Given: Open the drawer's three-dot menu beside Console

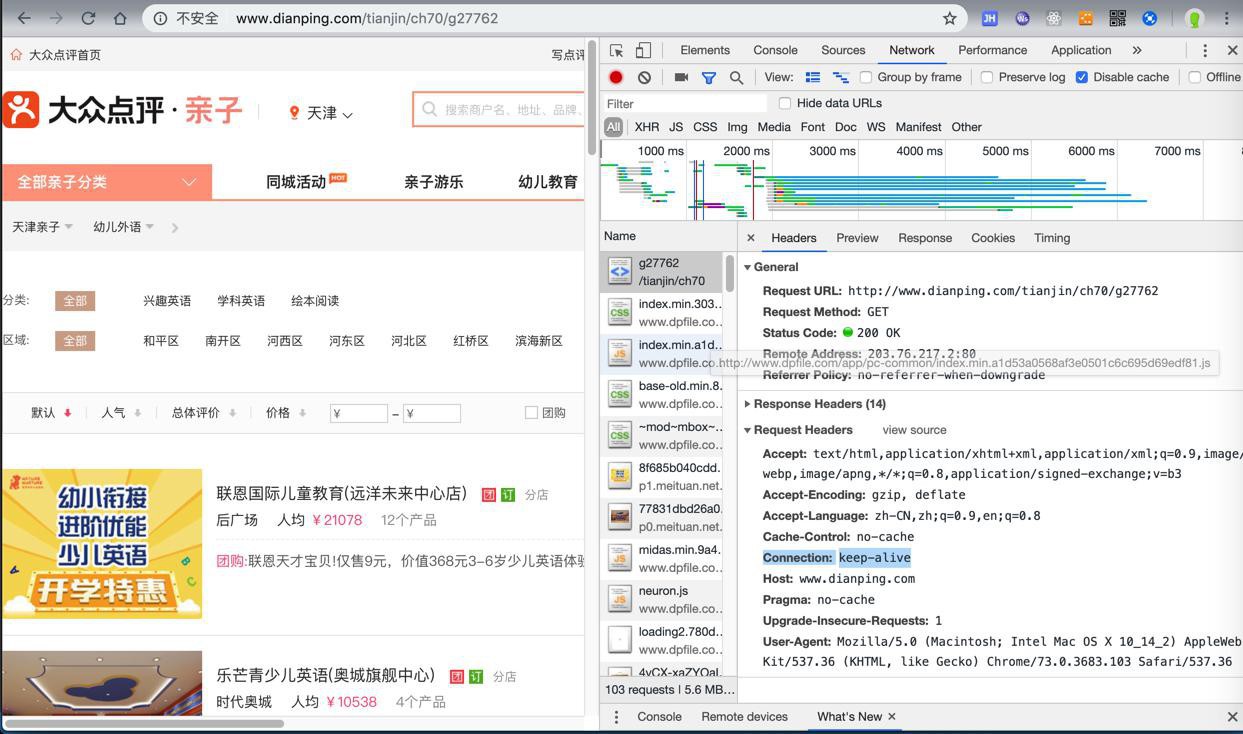Looking at the screenshot, I should click(616, 717).
